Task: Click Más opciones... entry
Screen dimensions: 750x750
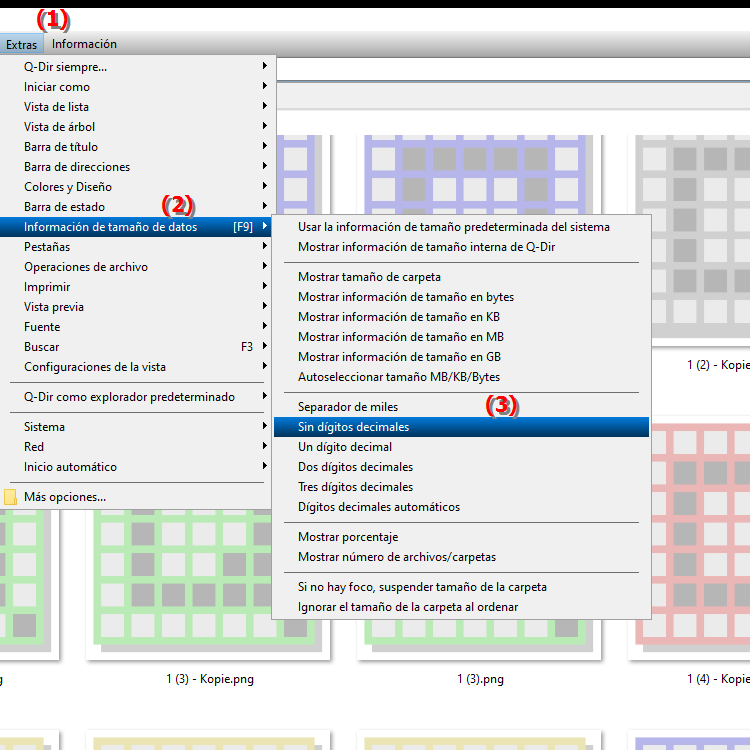Action: tap(137, 497)
